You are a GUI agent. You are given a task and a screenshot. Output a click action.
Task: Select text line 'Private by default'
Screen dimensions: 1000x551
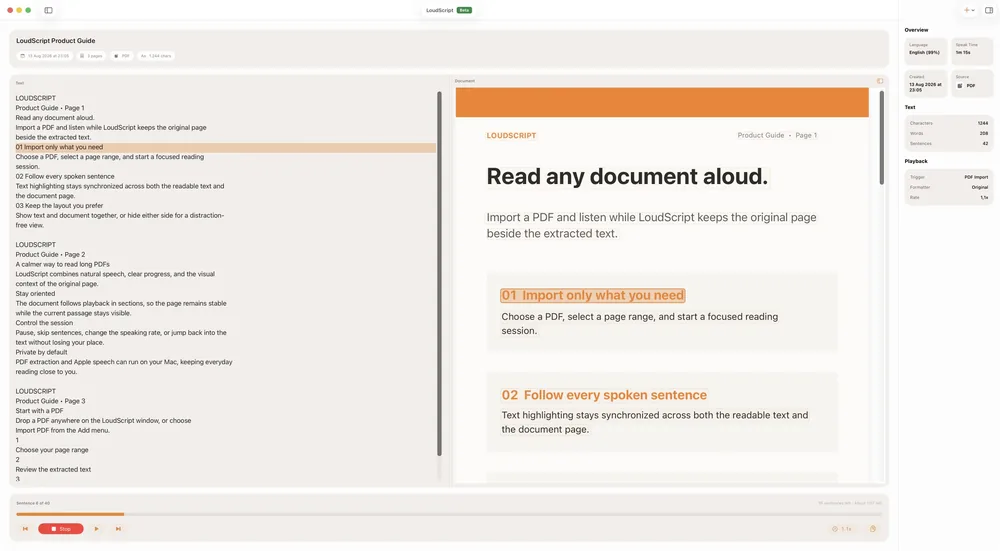pyautogui.click(x=41, y=352)
